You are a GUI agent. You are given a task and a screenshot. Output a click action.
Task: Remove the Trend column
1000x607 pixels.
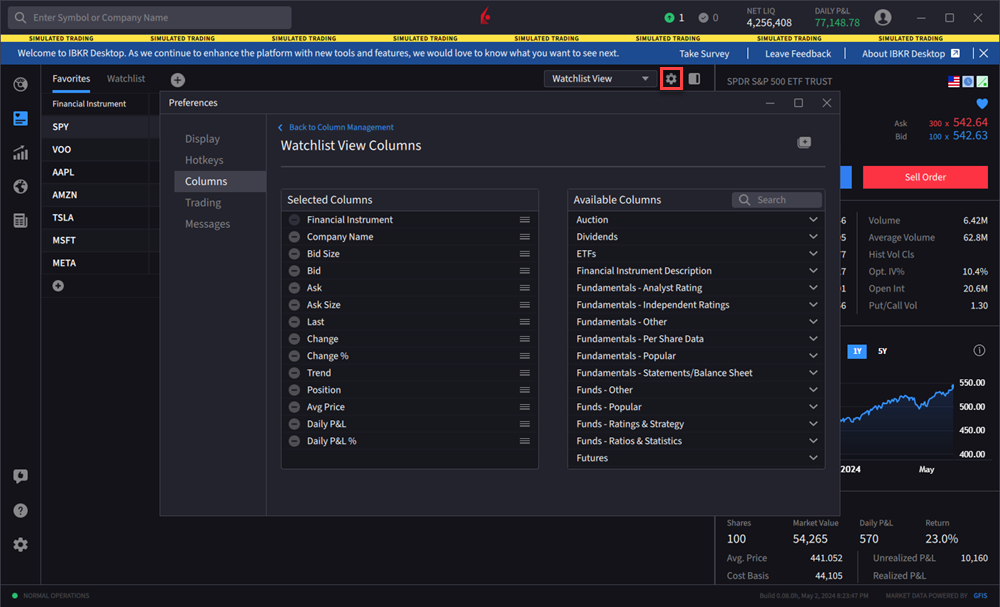[x=294, y=373]
